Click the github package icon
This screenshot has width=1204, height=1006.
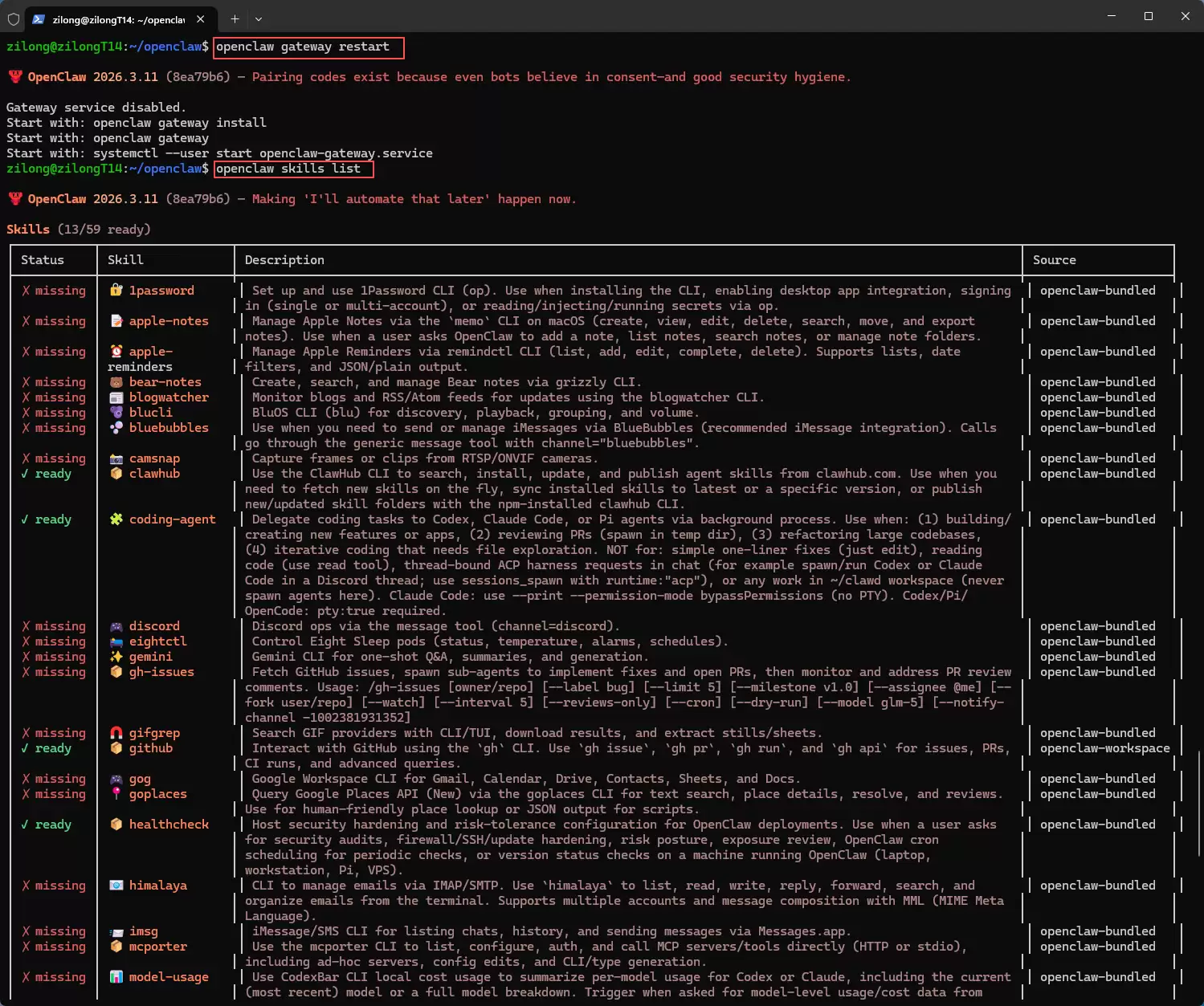(x=116, y=748)
